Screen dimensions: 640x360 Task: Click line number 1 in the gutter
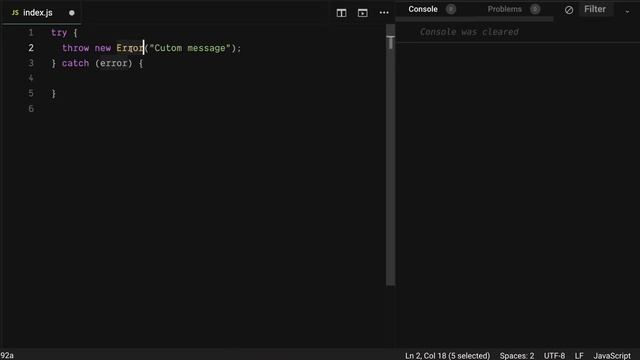tap(31, 33)
